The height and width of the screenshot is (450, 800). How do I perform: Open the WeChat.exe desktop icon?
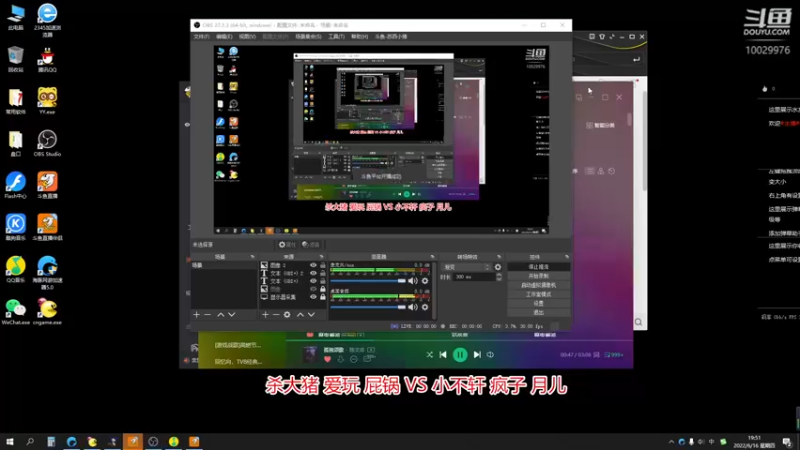pos(15,312)
